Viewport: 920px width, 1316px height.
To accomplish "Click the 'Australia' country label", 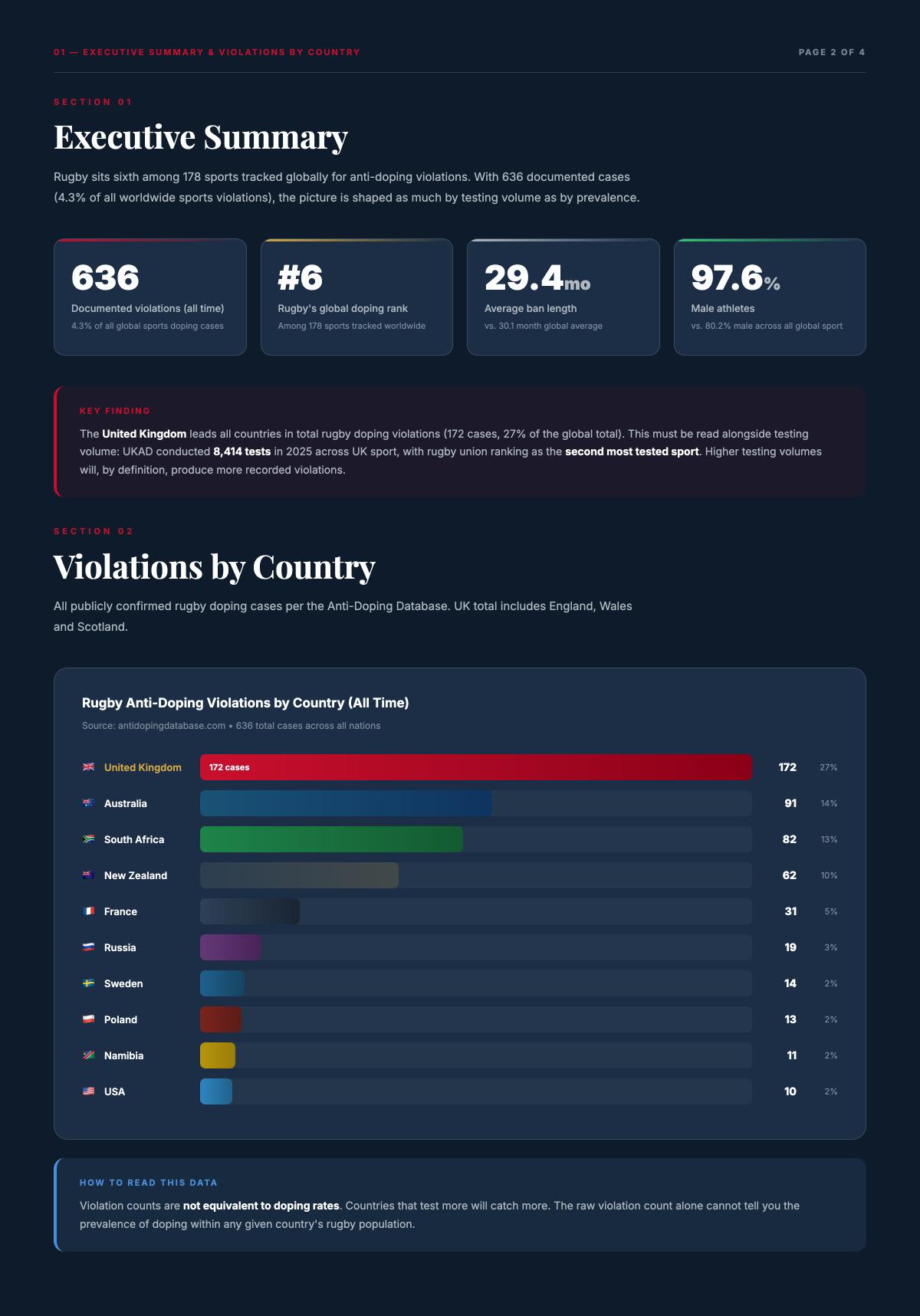I will 126,803.
